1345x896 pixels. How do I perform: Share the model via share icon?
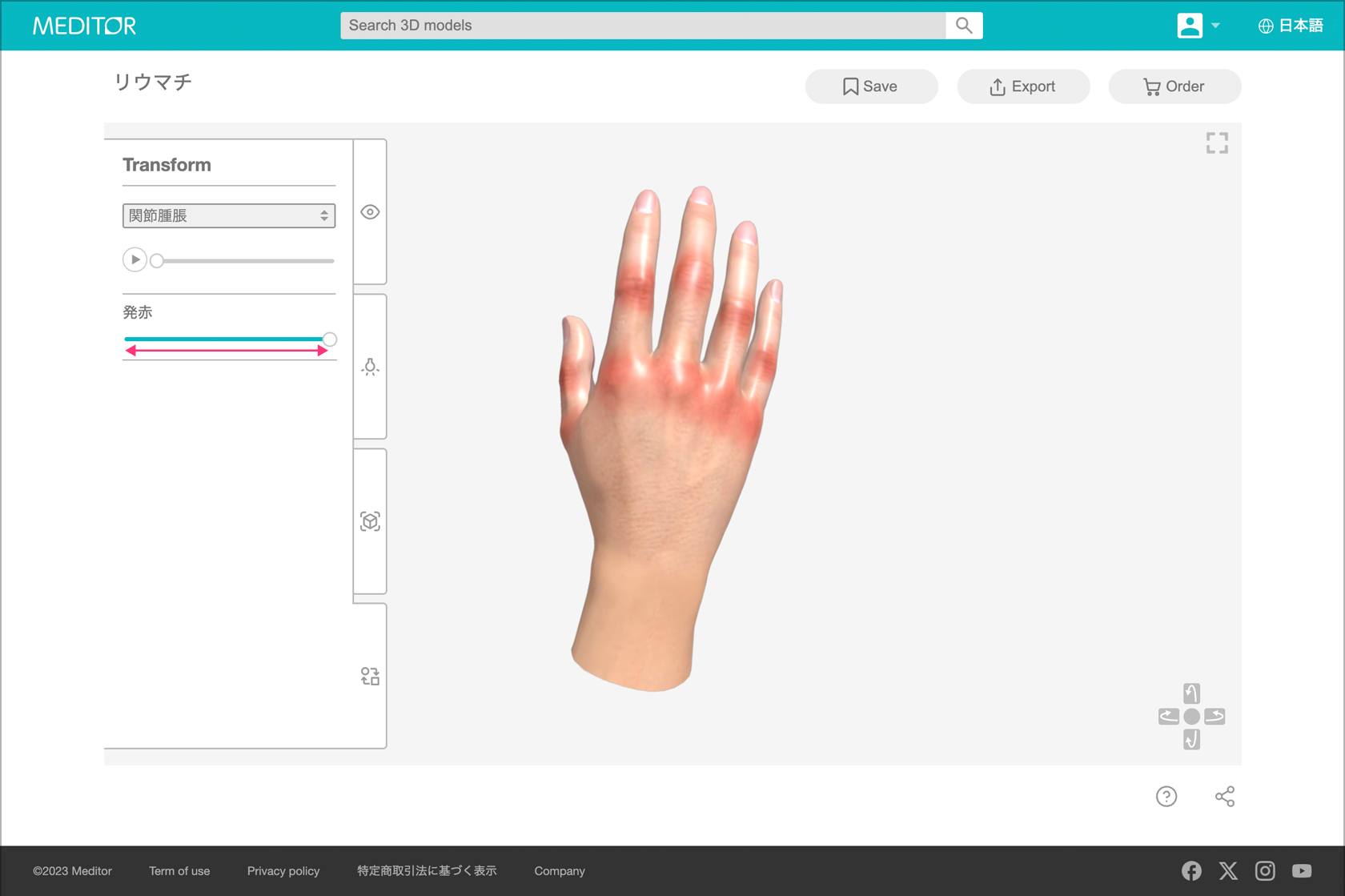coord(1225,796)
